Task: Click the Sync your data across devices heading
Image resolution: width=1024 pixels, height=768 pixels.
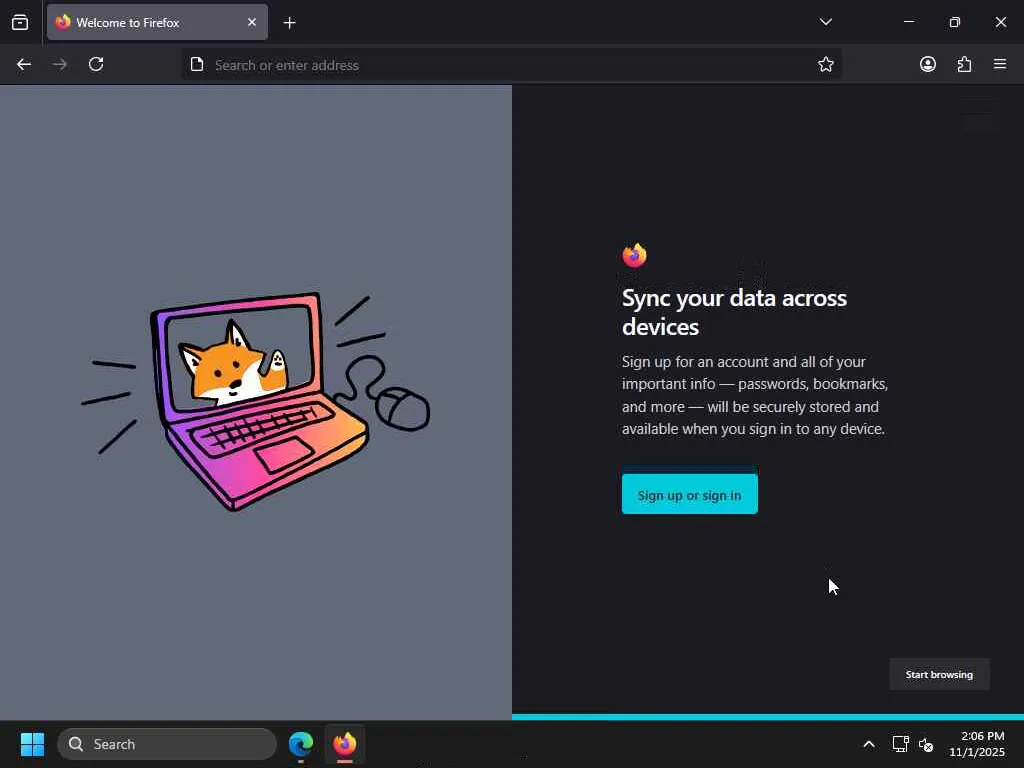Action: pos(734,312)
